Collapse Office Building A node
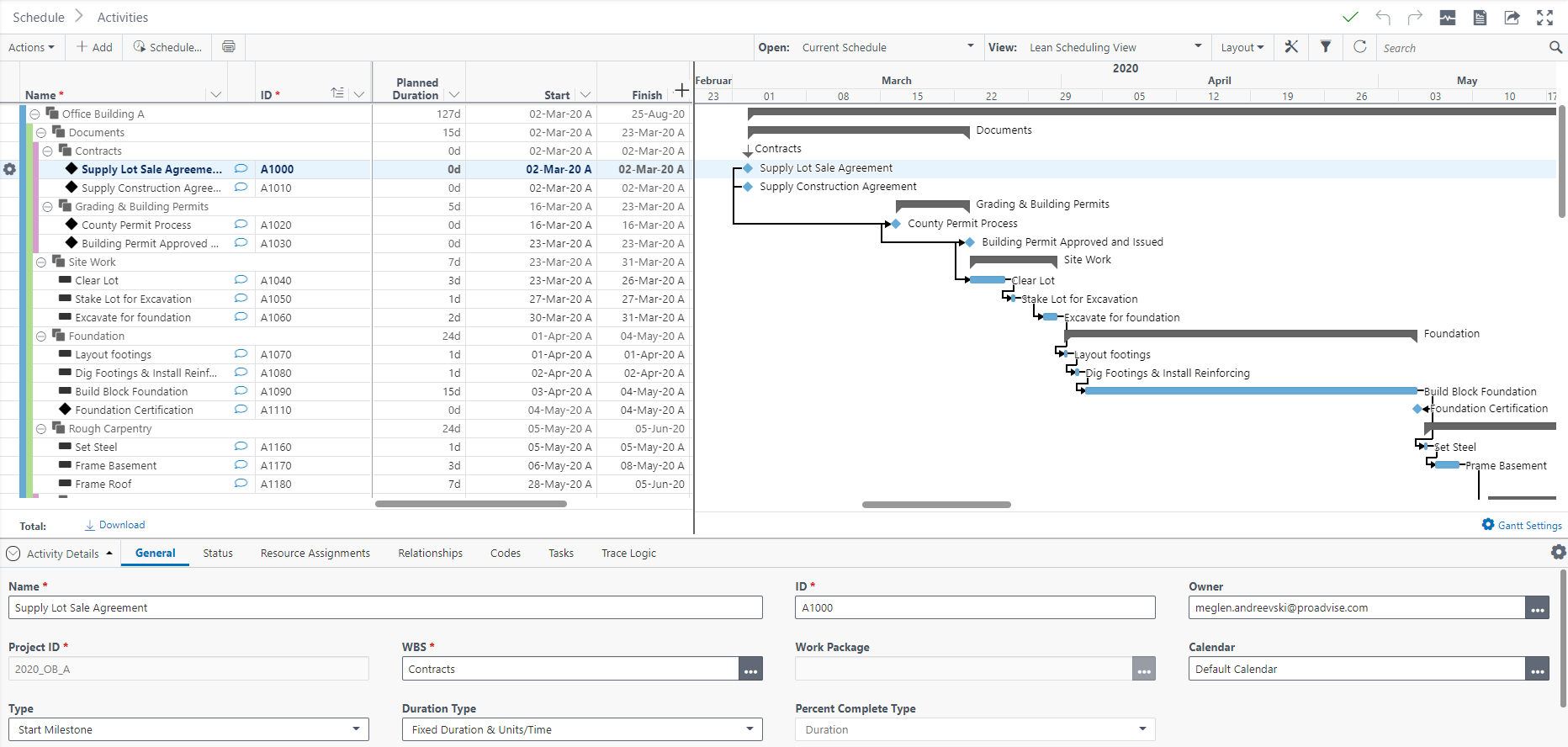The width and height of the screenshot is (1568, 747). [x=34, y=114]
